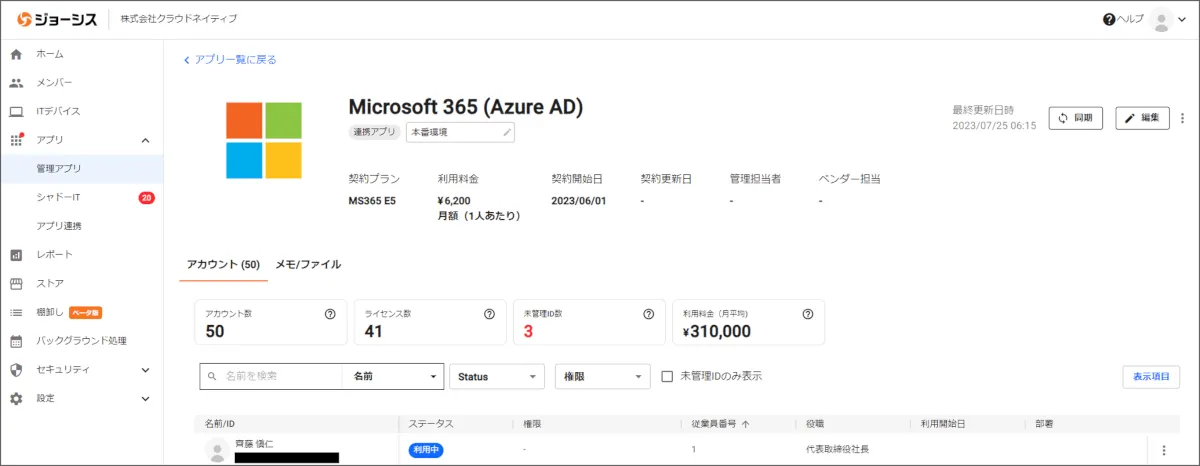This screenshot has height=466, width=1200.
Task: Select the IT devices laptop icon
Action: coord(16,111)
